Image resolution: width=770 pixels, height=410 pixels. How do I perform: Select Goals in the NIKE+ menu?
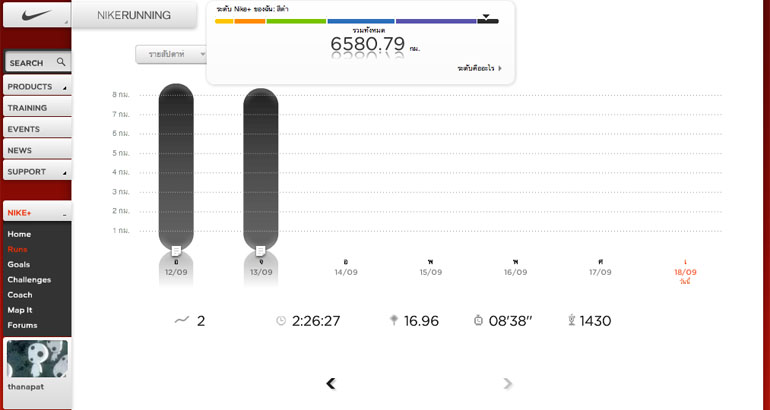pos(19,265)
